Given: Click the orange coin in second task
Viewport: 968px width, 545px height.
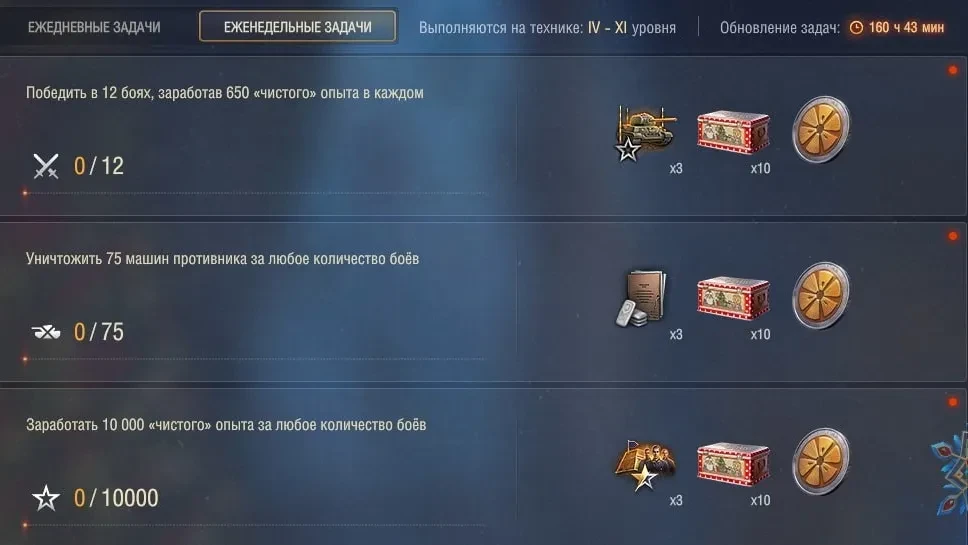Looking at the screenshot, I should coord(821,295).
